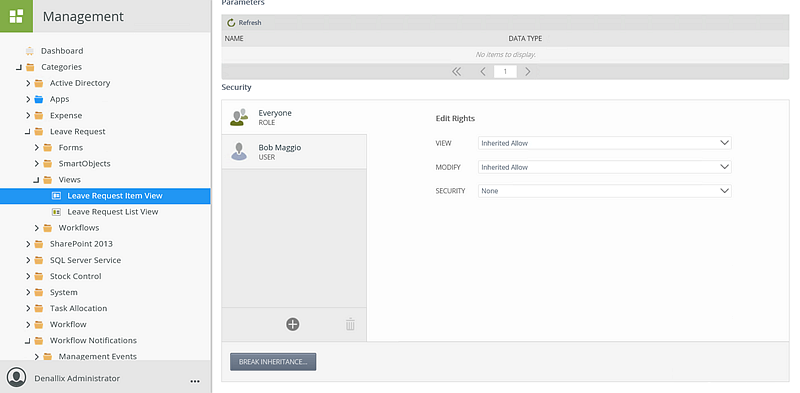Open the ellipsis menu beside Denallix Administrator
The width and height of the screenshot is (800, 393).
pyautogui.click(x=195, y=381)
